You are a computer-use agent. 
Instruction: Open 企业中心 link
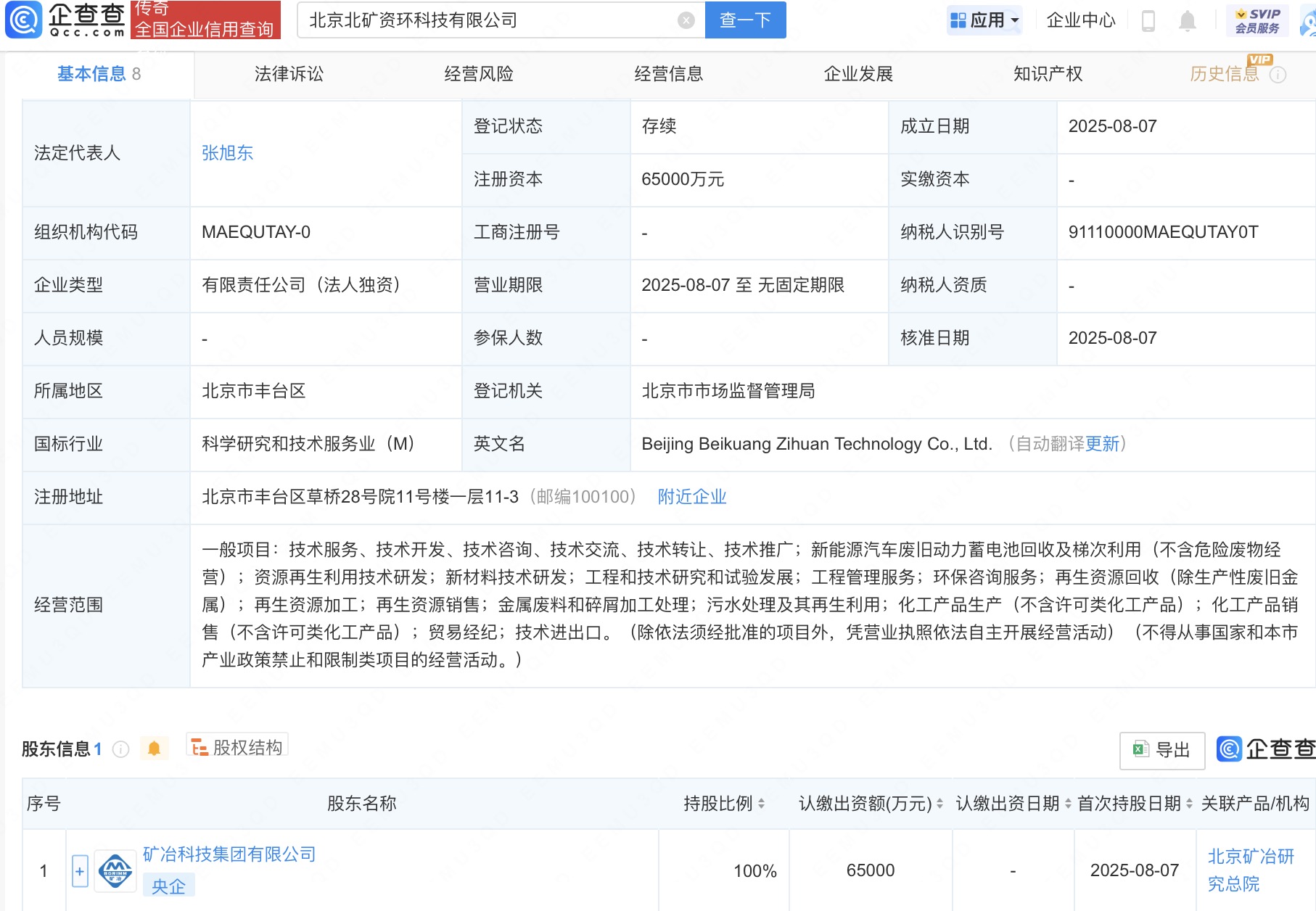point(1081,20)
